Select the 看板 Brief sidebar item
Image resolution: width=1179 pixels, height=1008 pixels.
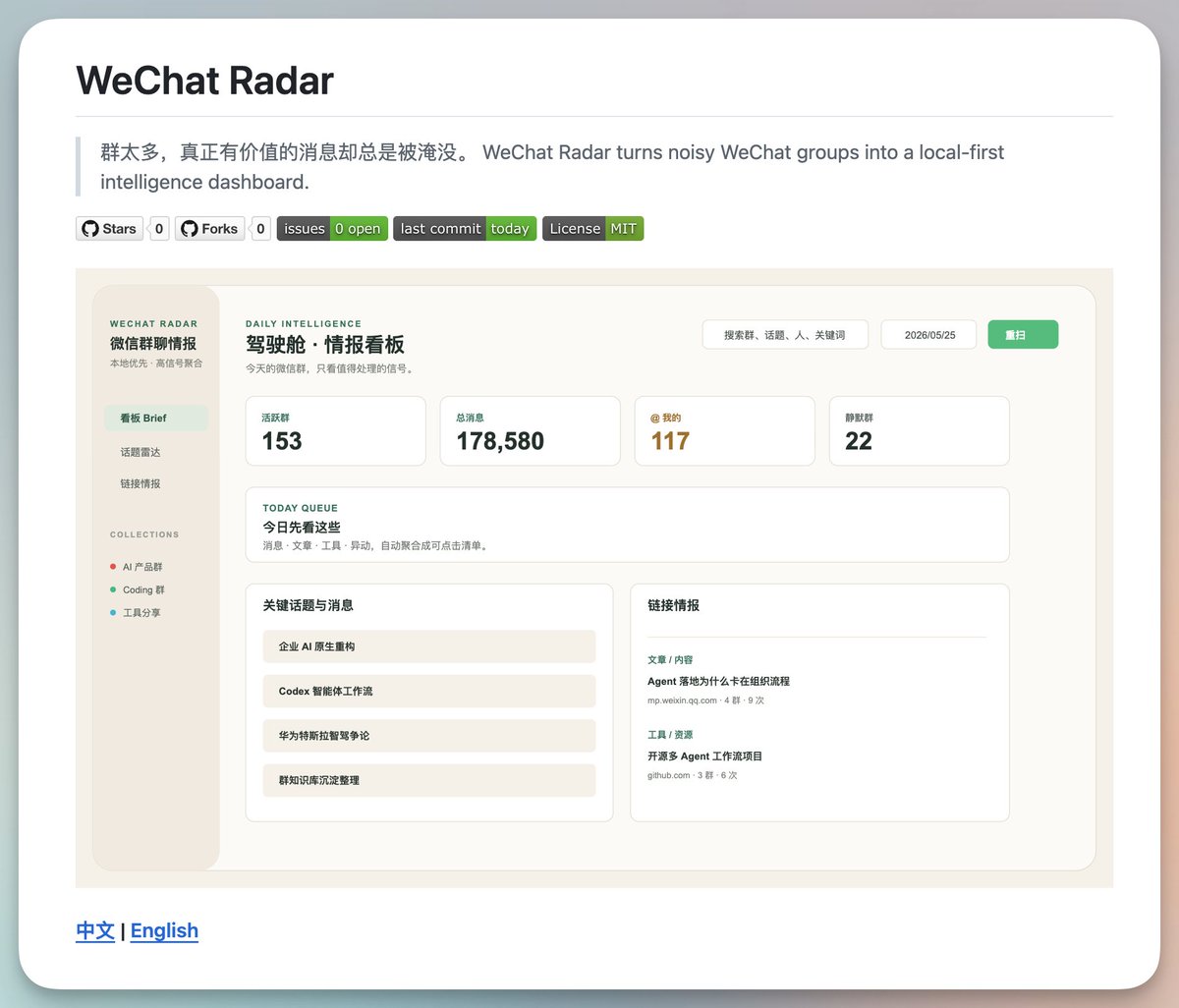tap(156, 418)
